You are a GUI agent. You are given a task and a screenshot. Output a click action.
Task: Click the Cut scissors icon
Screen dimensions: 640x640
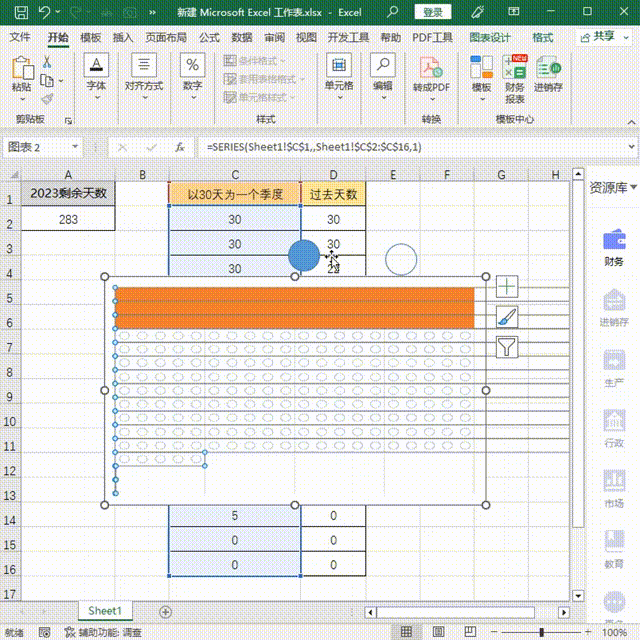(47, 62)
